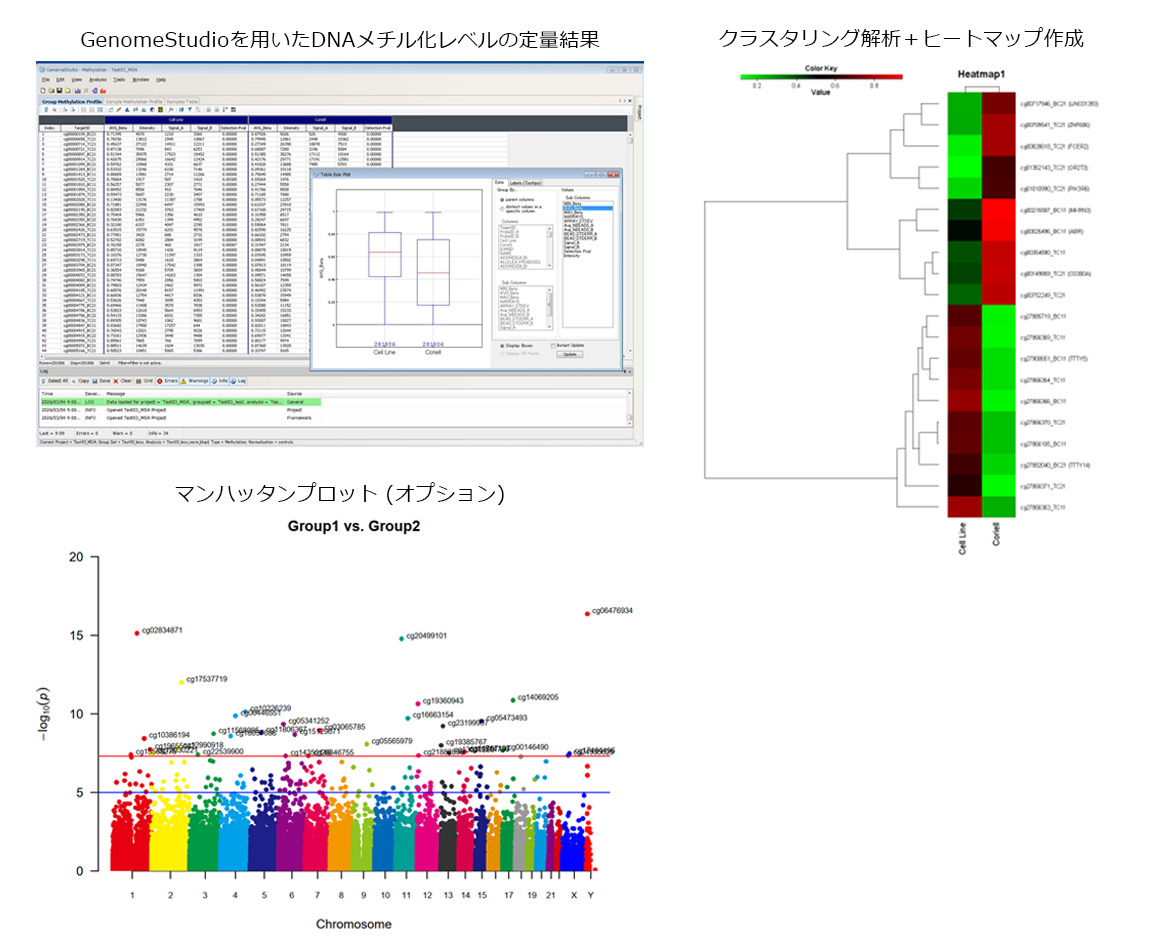Toggle the Info filter in Log panel
The width and height of the screenshot is (1149, 950).
222,381
